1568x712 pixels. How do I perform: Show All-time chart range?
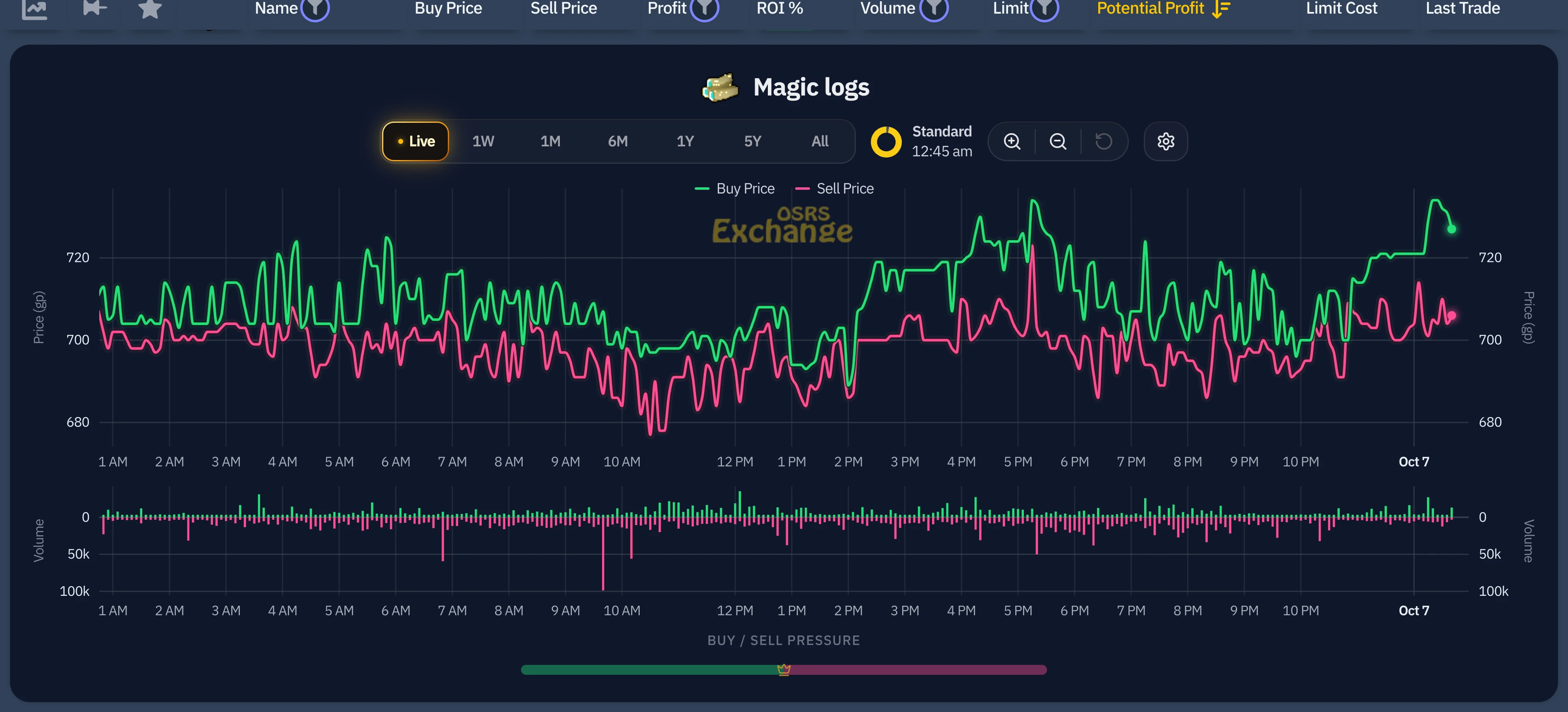[x=820, y=141]
